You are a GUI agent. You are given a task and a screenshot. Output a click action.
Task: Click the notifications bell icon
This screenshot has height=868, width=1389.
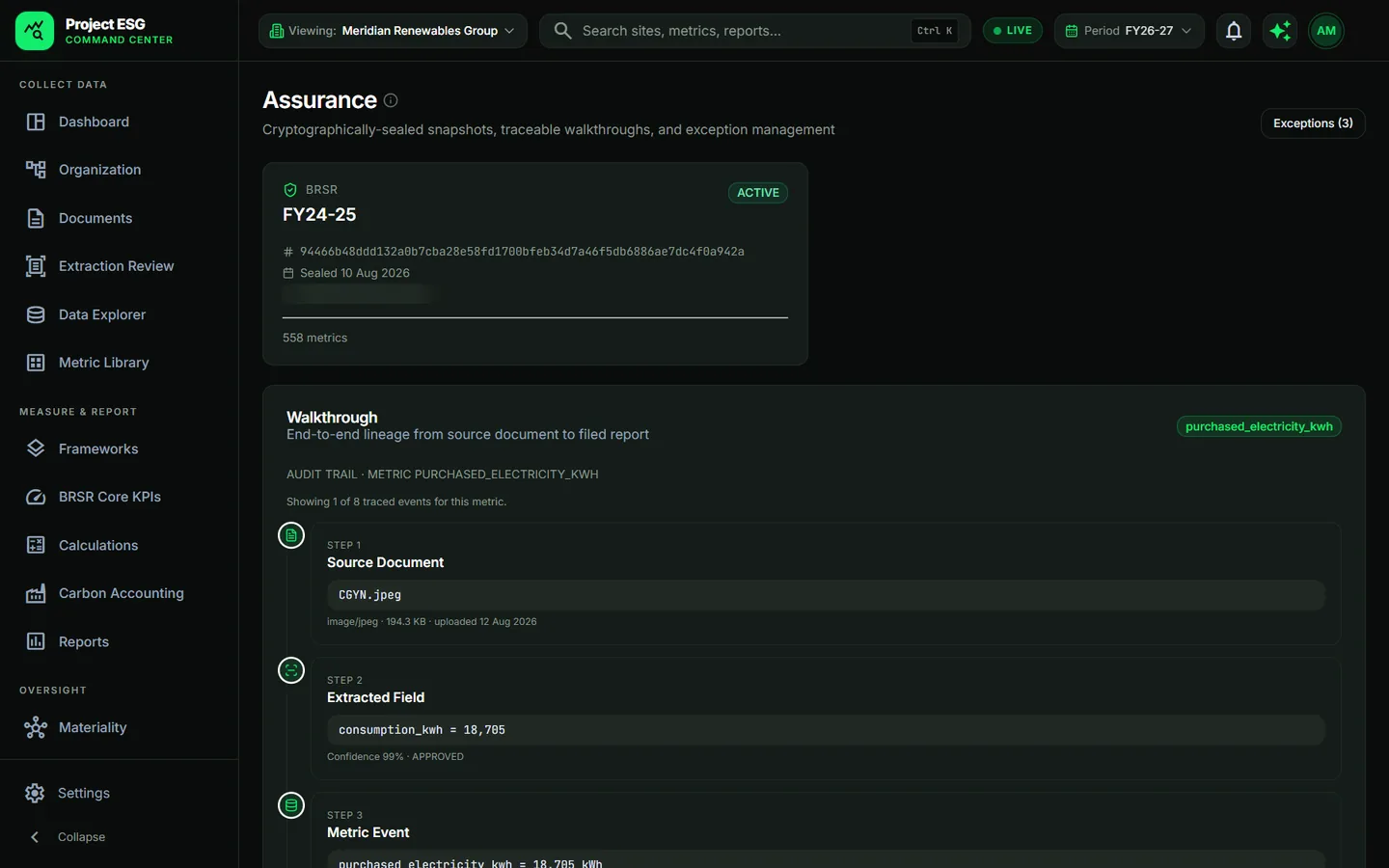pos(1234,31)
